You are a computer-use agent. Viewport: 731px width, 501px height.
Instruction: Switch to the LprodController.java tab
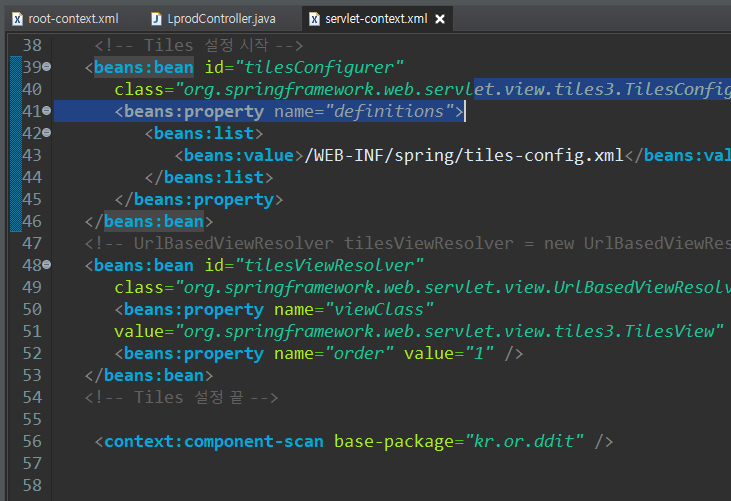214,19
